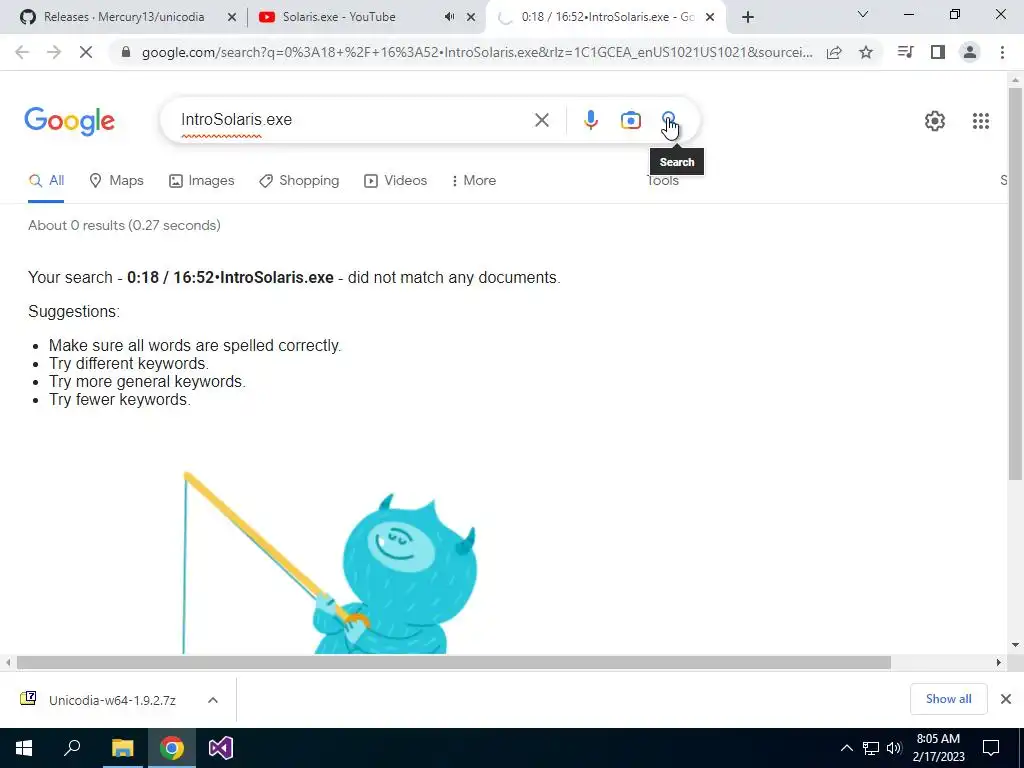Open the Chrome profile menu
The image size is (1024, 768).
[970, 52]
